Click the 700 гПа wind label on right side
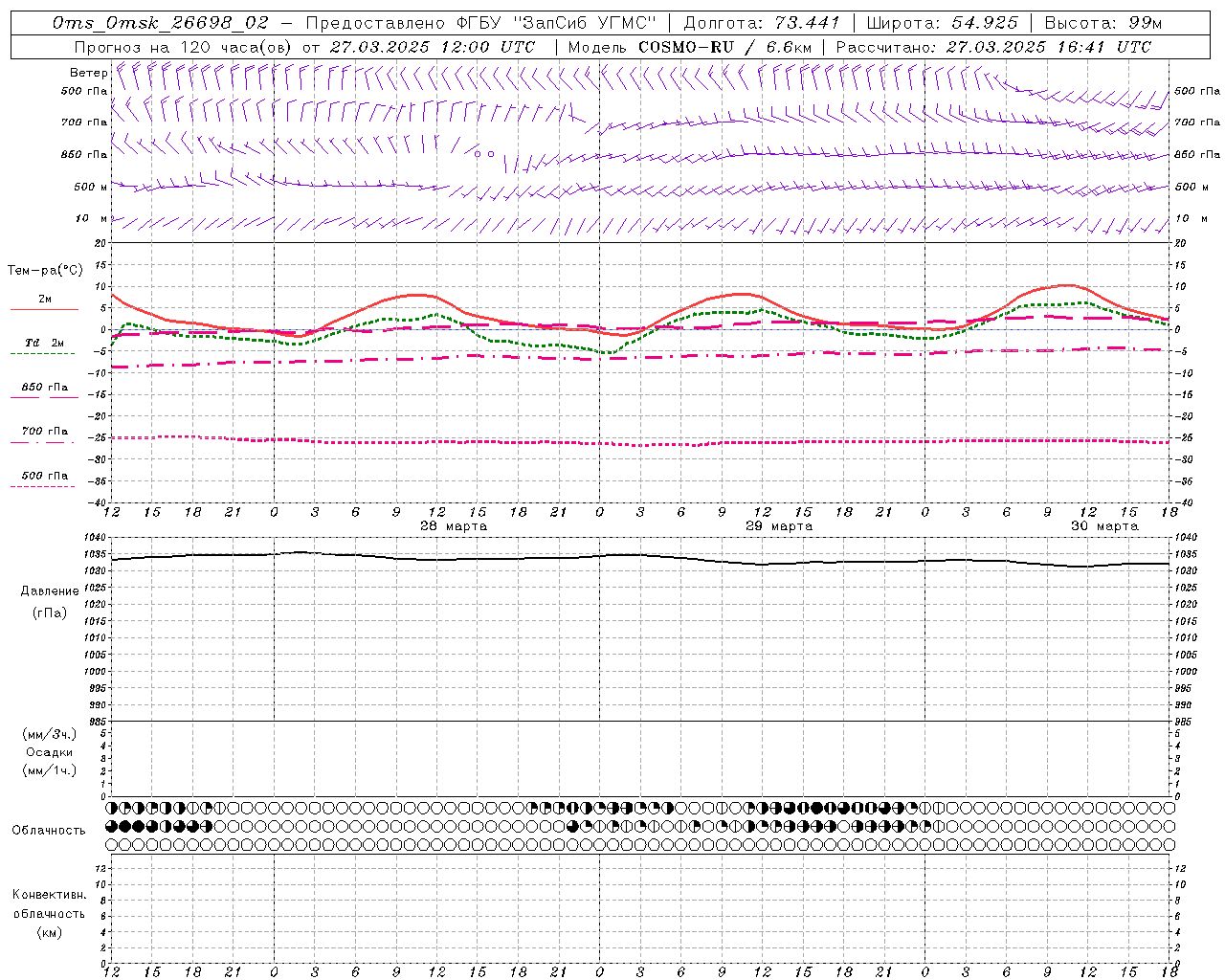This screenshot has height=980, width=1225. 1197,122
